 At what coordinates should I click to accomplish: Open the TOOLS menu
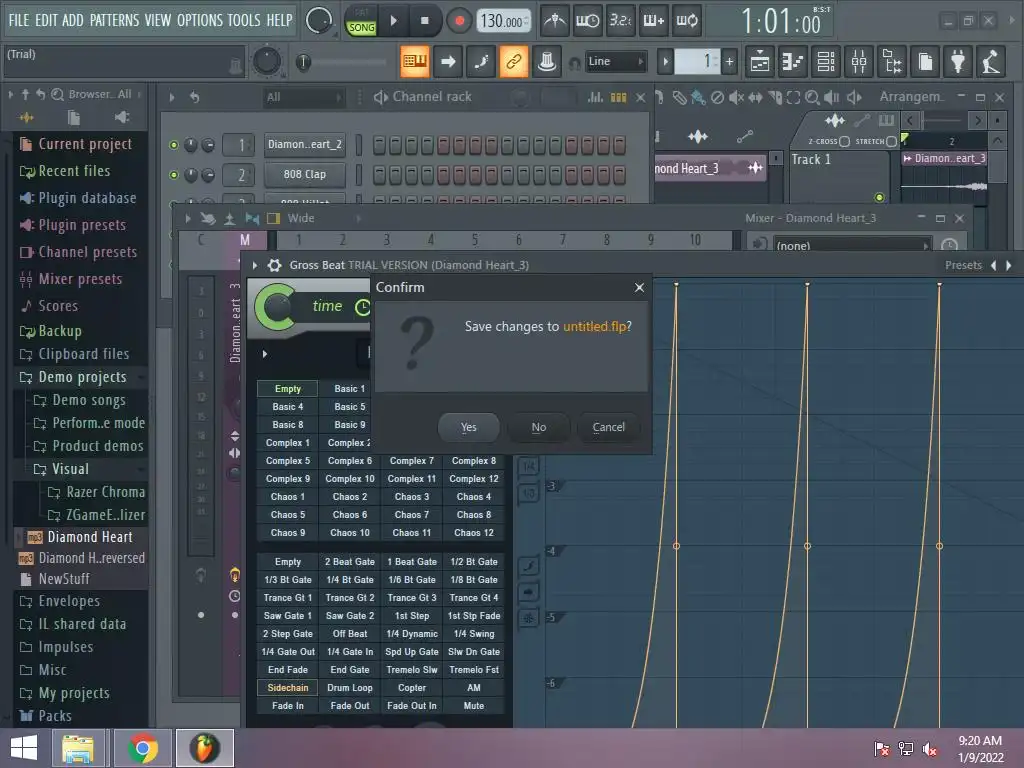coord(244,20)
